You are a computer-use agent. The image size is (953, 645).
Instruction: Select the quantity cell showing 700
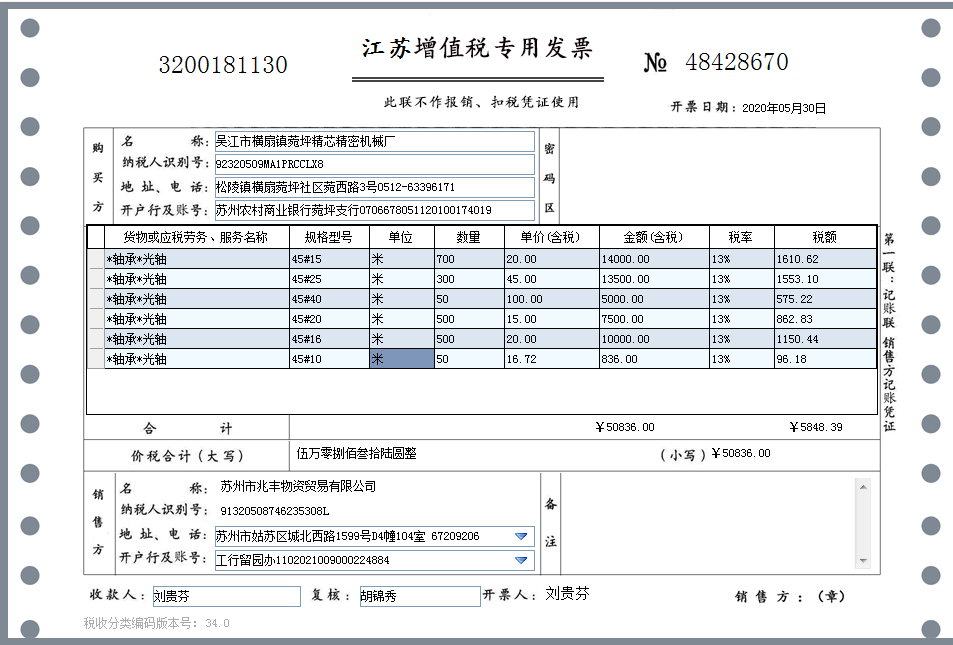468,259
